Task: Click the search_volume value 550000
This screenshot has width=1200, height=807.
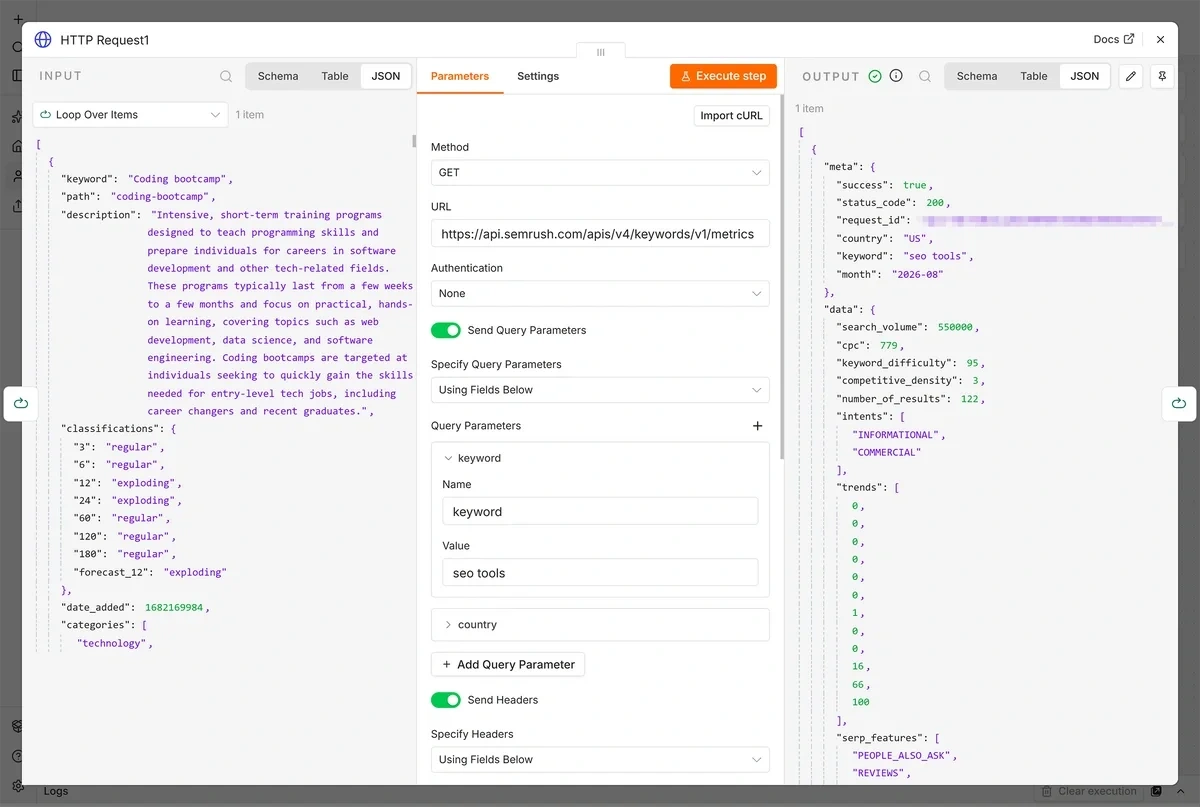Action: [957, 327]
